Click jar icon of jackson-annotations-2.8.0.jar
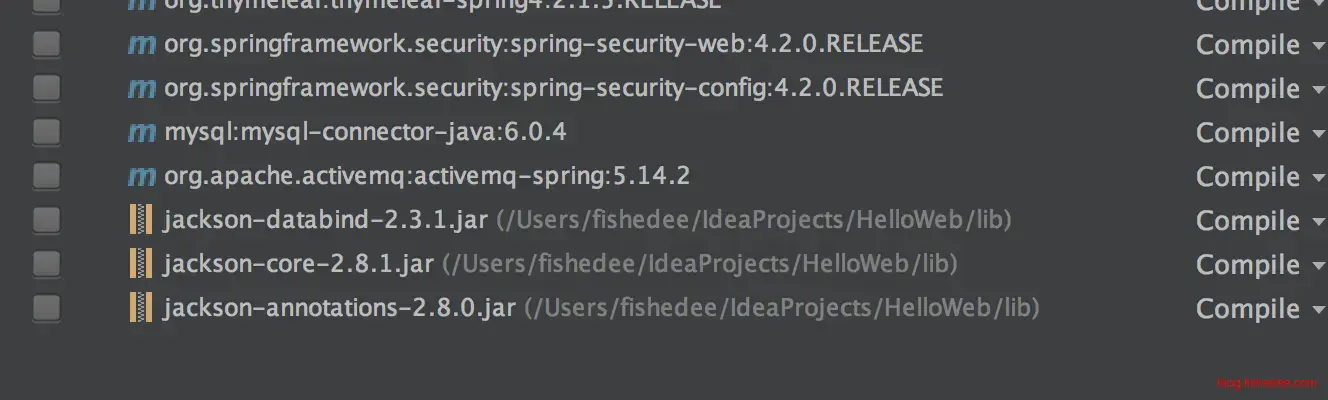Viewport: 1328px width, 400px height. click(141, 308)
